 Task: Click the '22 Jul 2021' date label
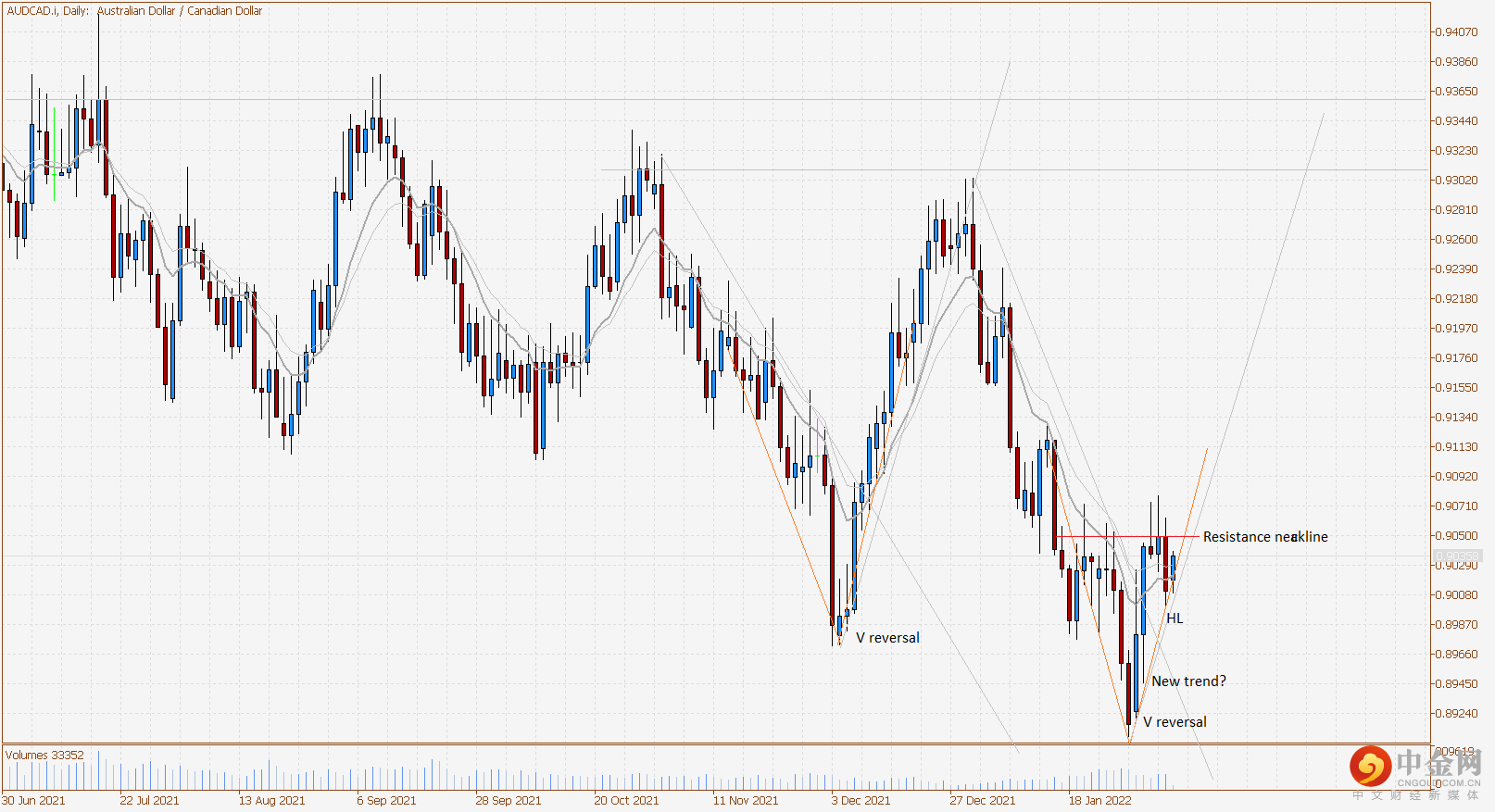149,801
